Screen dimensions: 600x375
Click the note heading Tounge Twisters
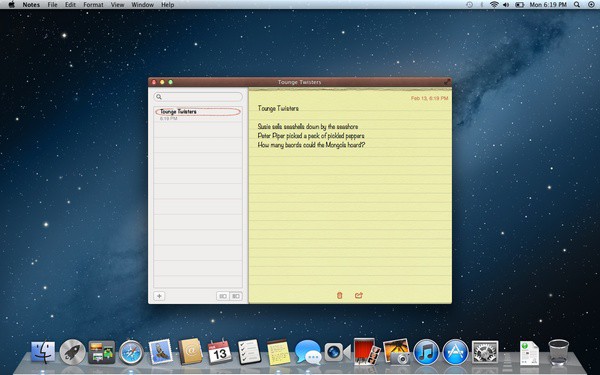[x=278, y=108]
